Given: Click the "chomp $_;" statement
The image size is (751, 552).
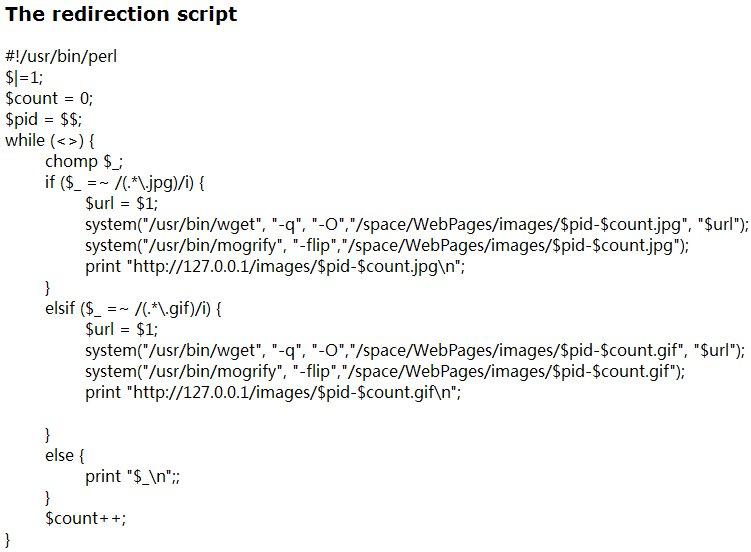Looking at the screenshot, I should 87,162.
